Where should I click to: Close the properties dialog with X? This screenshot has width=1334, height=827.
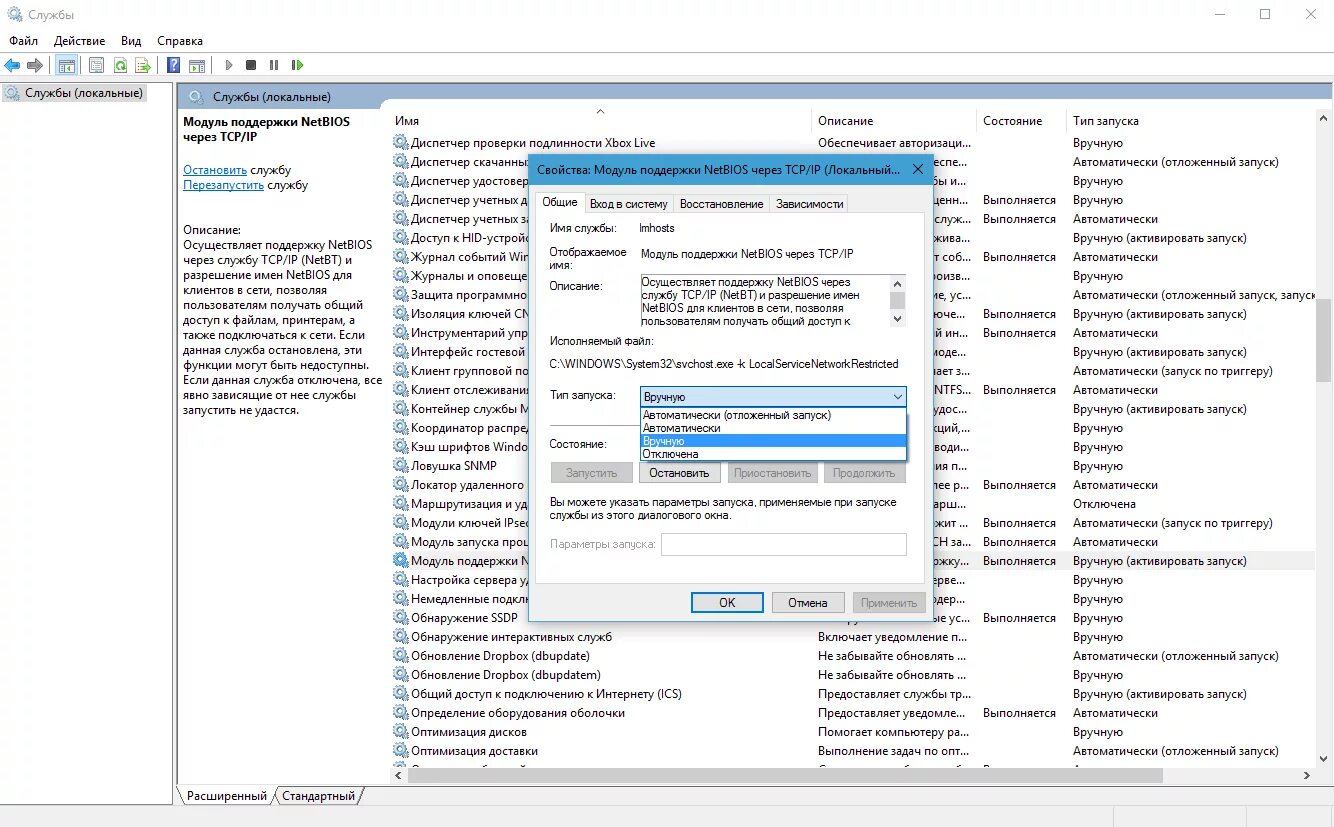918,170
